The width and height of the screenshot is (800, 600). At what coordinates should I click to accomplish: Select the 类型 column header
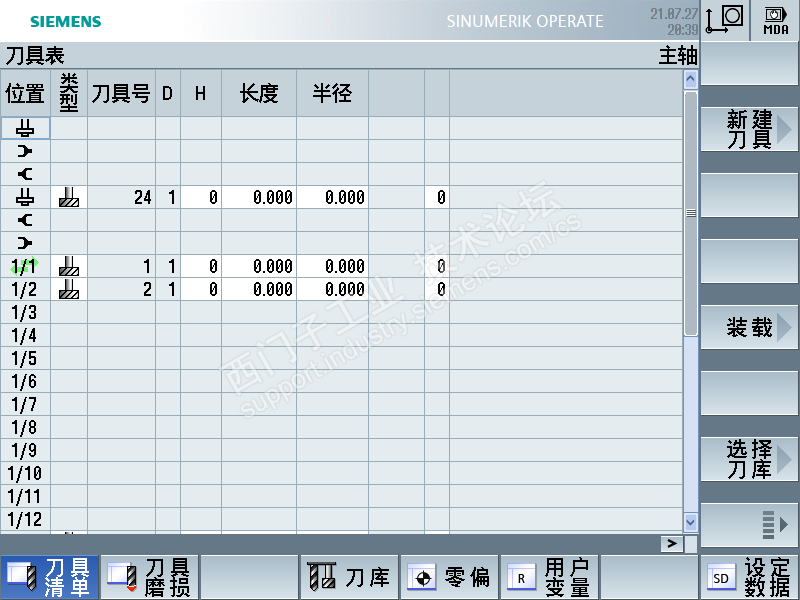pos(69,93)
